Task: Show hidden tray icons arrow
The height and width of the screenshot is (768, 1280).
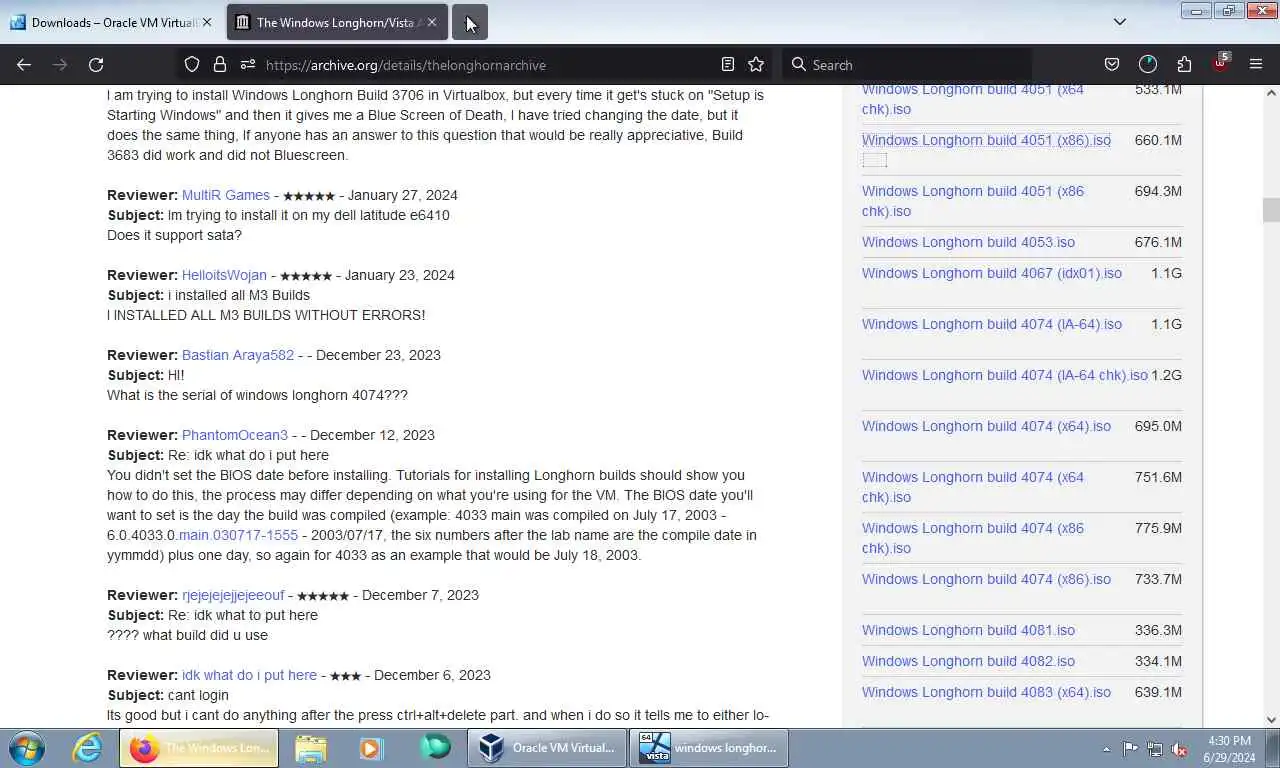Action: pyautogui.click(x=1106, y=749)
